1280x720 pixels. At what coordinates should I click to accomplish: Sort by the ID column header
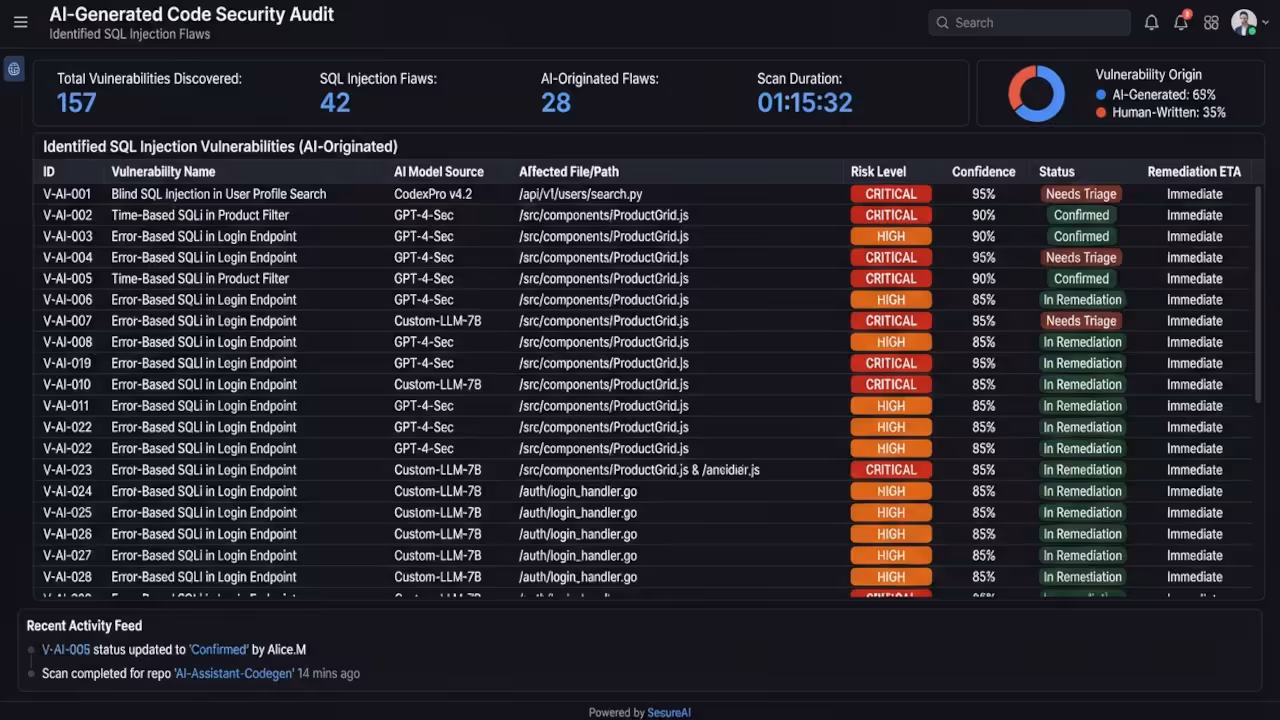tap(49, 172)
